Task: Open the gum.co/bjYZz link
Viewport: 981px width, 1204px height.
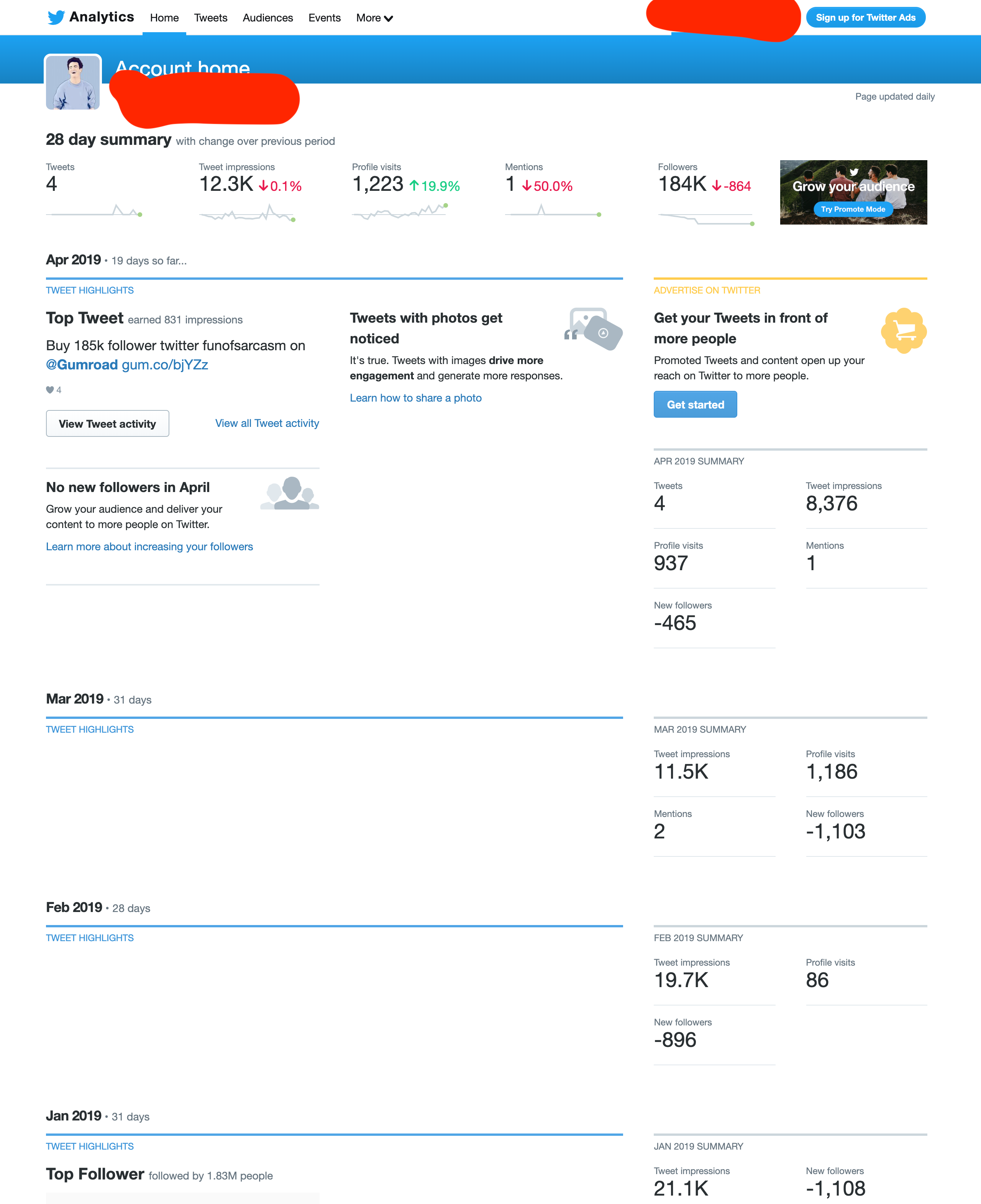Action: (x=165, y=365)
